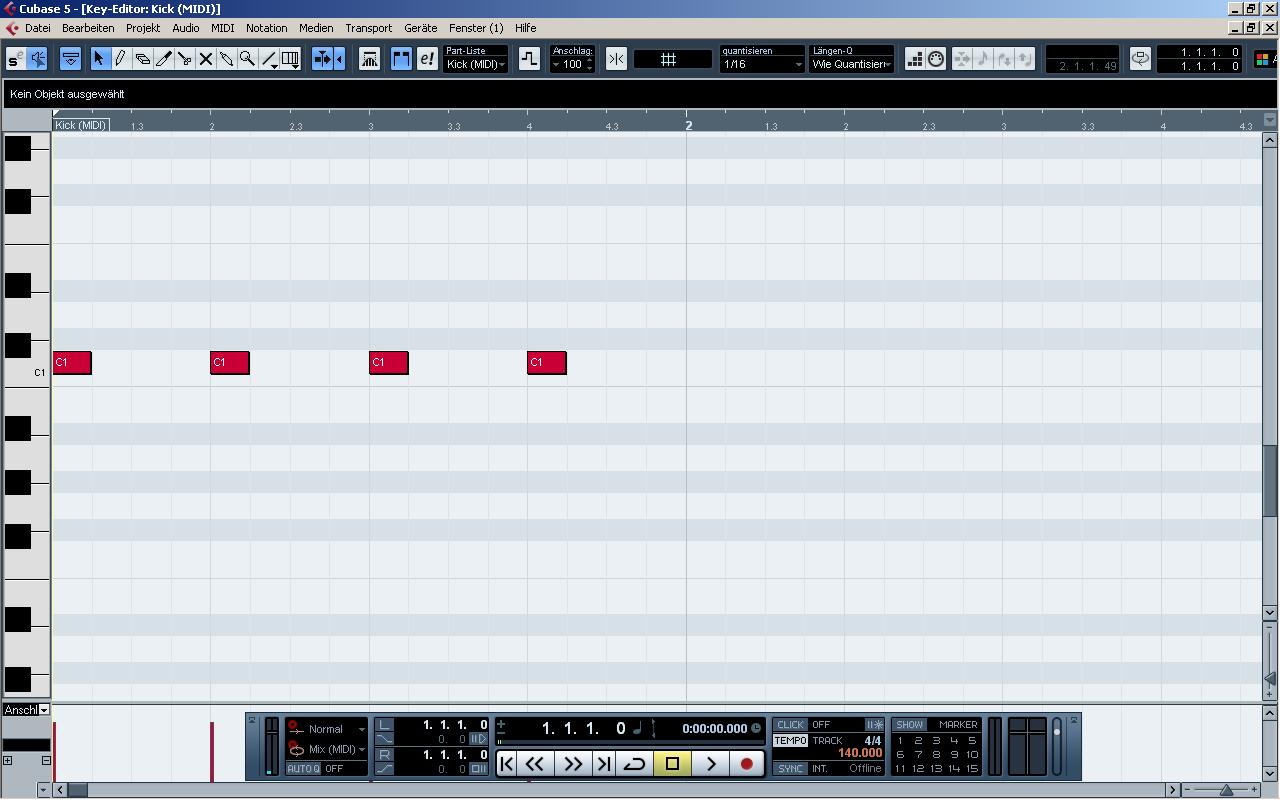Remove controller lane with minus button
The height and width of the screenshot is (802, 1280).
pos(46,761)
